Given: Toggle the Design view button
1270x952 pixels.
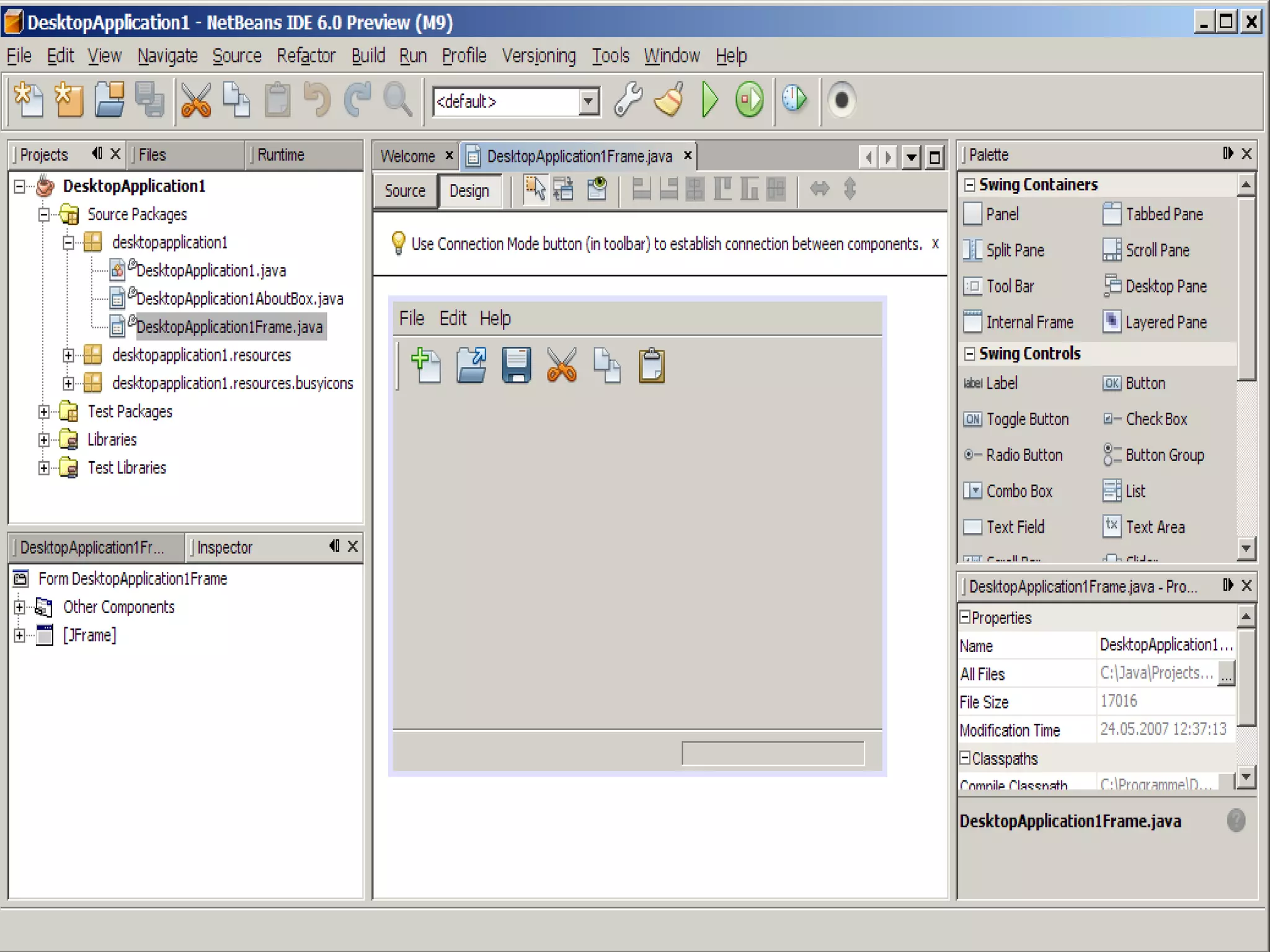Looking at the screenshot, I should [x=469, y=191].
